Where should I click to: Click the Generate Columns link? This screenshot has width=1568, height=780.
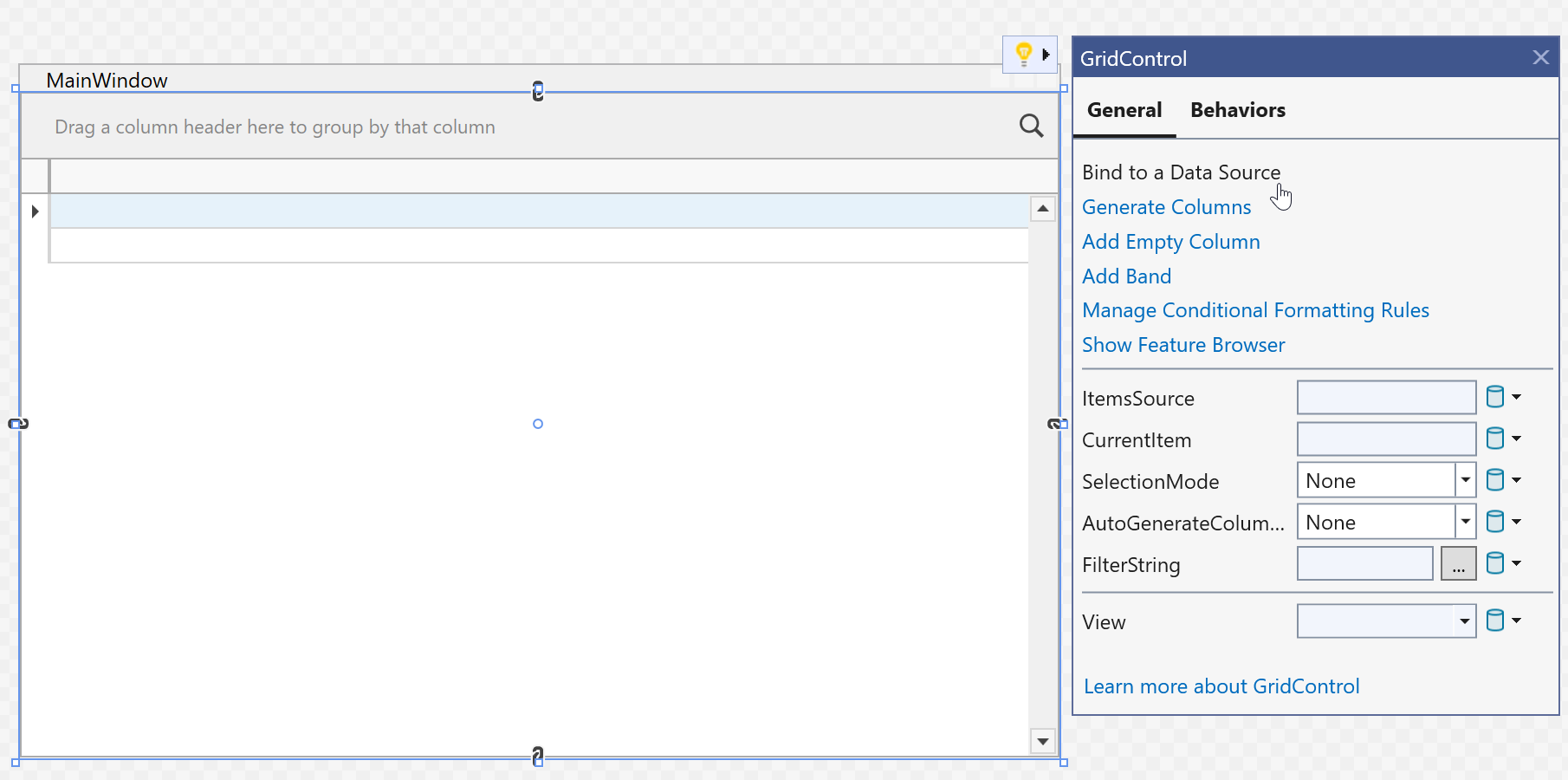pos(1166,206)
